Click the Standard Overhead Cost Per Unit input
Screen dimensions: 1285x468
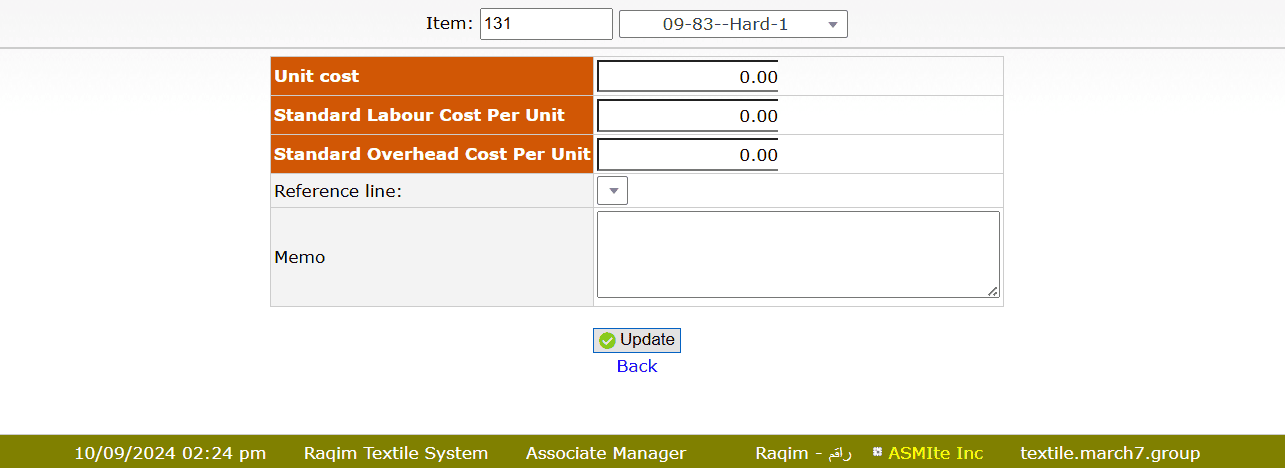[x=687, y=155]
